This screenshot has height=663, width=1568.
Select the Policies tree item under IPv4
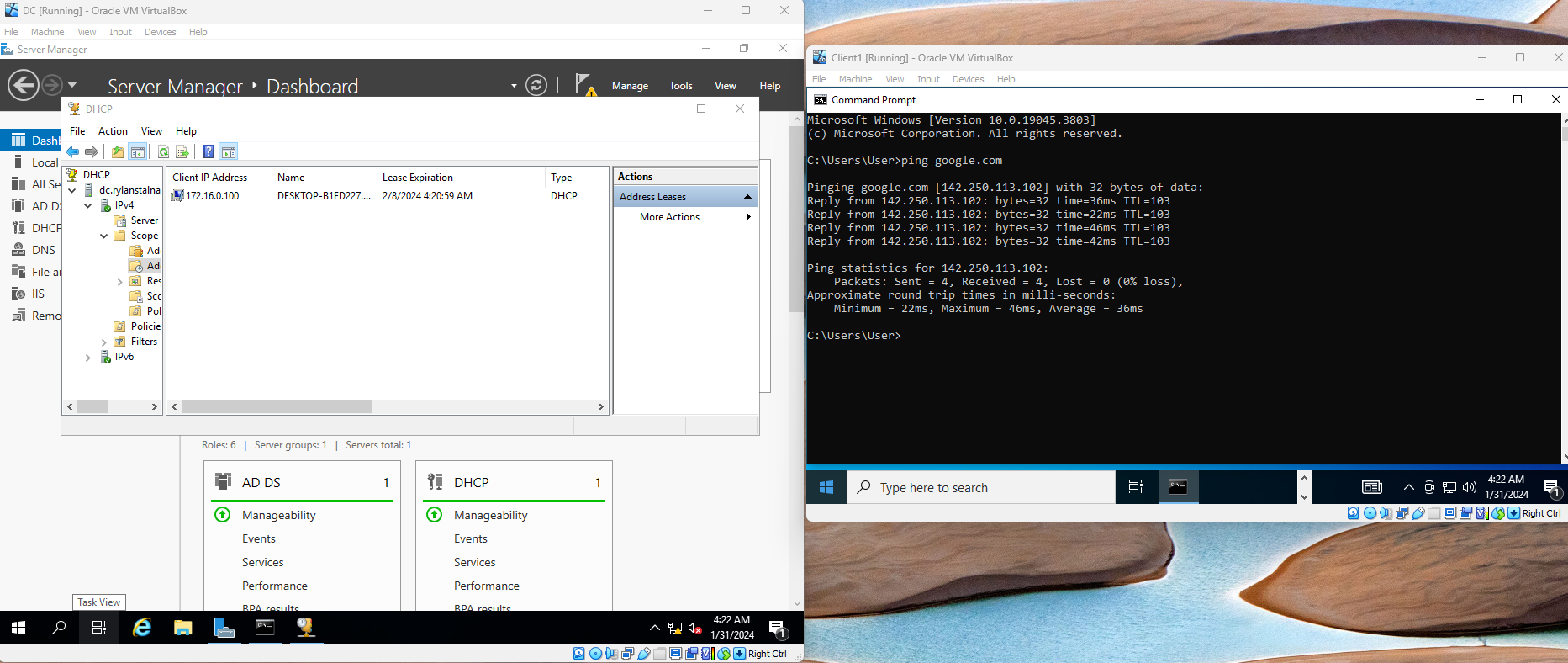pos(137,326)
